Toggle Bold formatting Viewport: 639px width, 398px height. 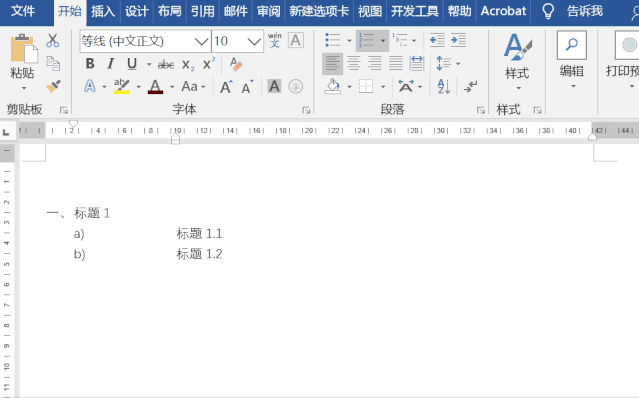[90, 64]
